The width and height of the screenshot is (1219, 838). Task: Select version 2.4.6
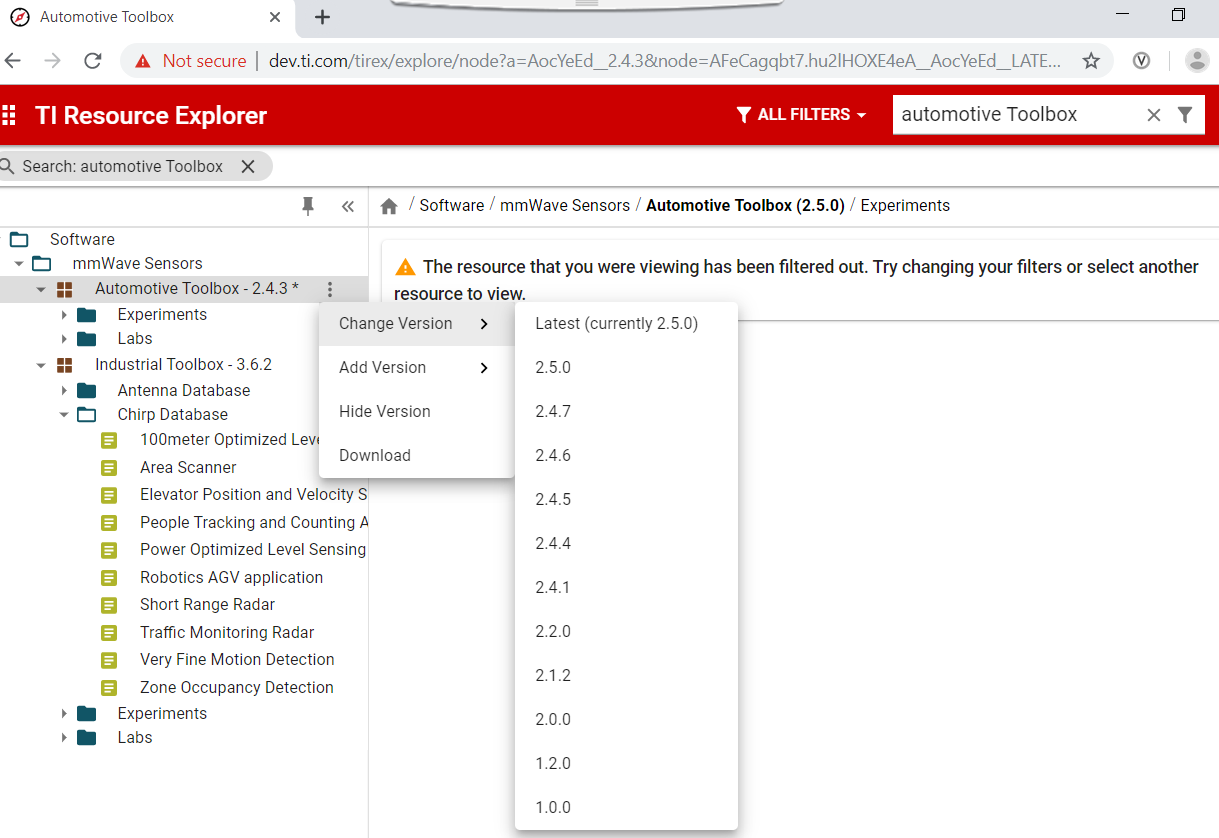tap(626, 456)
